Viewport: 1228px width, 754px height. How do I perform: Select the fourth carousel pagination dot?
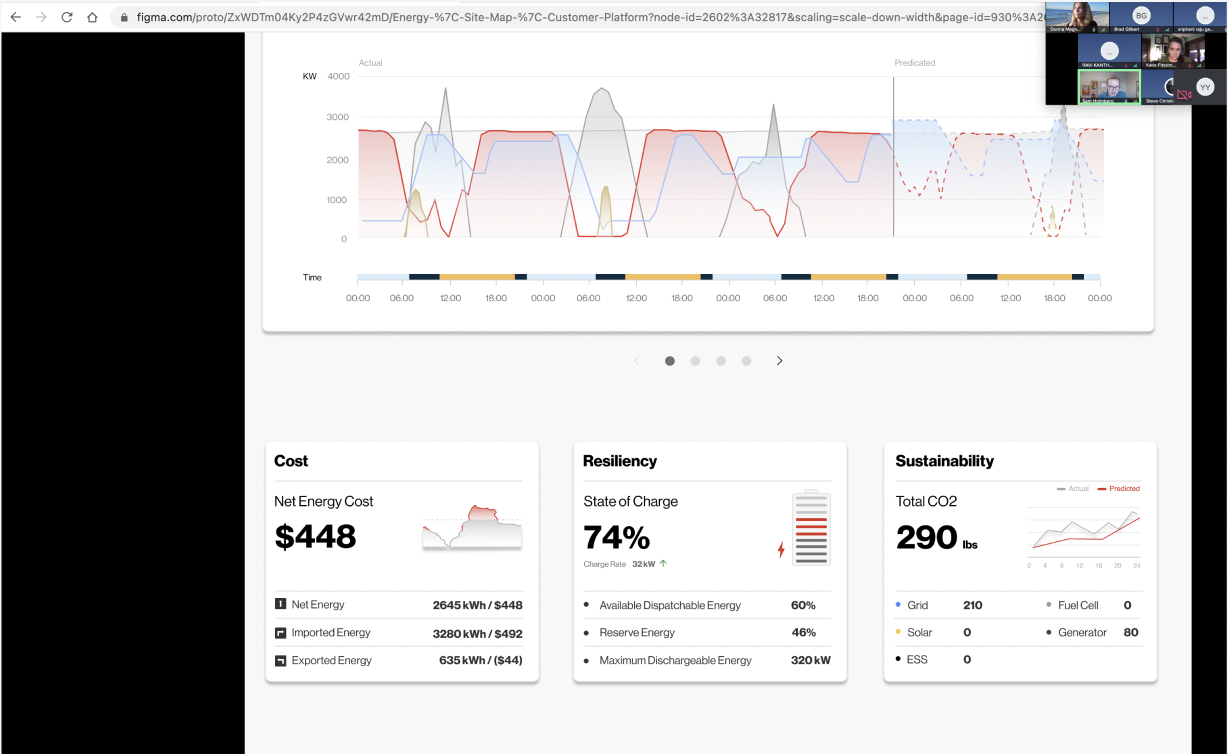click(746, 361)
